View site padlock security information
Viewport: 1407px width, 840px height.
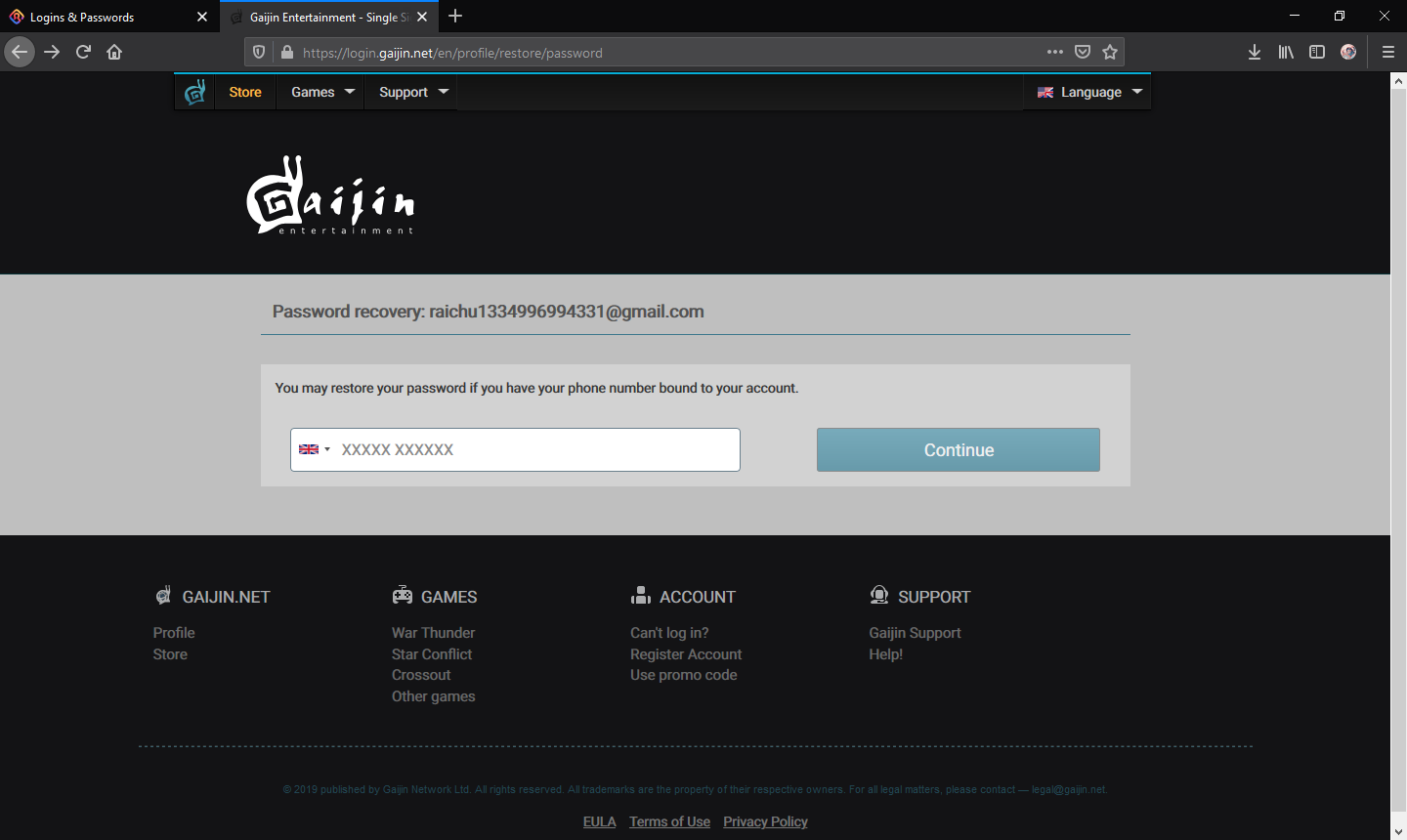click(287, 53)
